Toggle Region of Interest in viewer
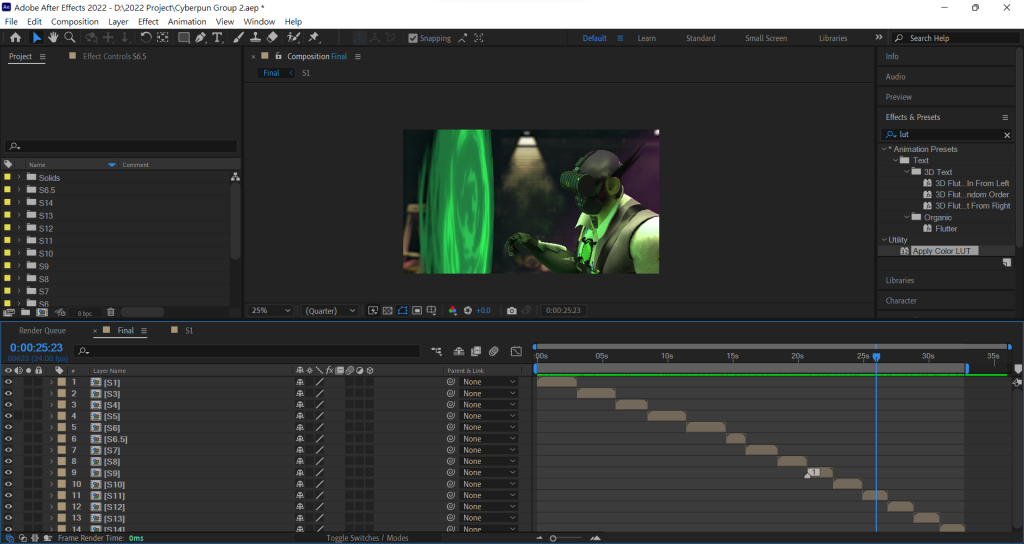This screenshot has height=544, width=1024. (417, 310)
